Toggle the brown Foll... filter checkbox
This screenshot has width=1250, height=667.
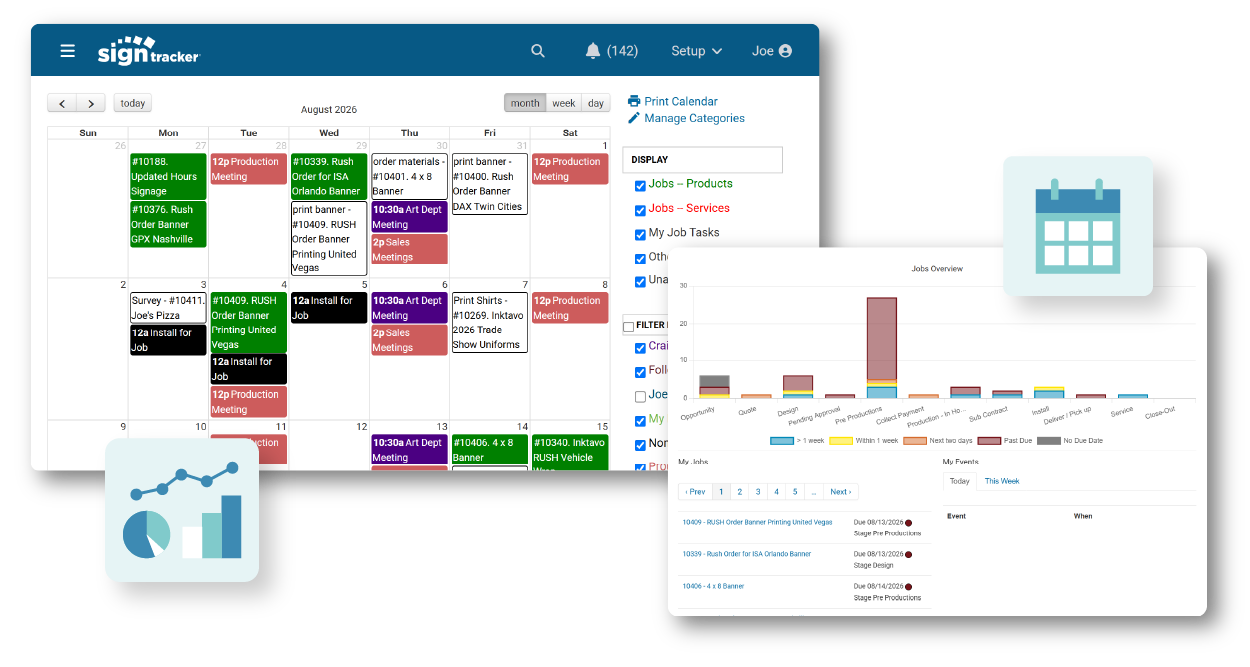640,372
